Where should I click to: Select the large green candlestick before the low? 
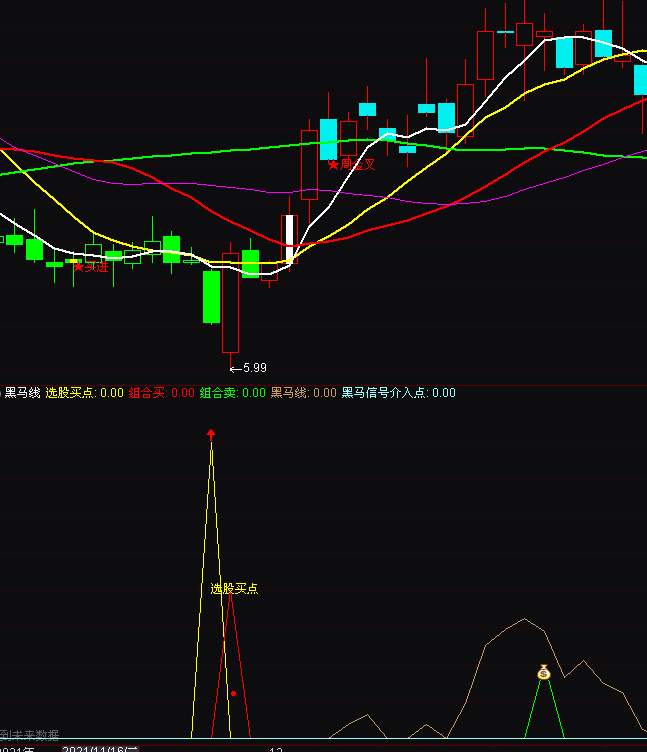tap(211, 296)
